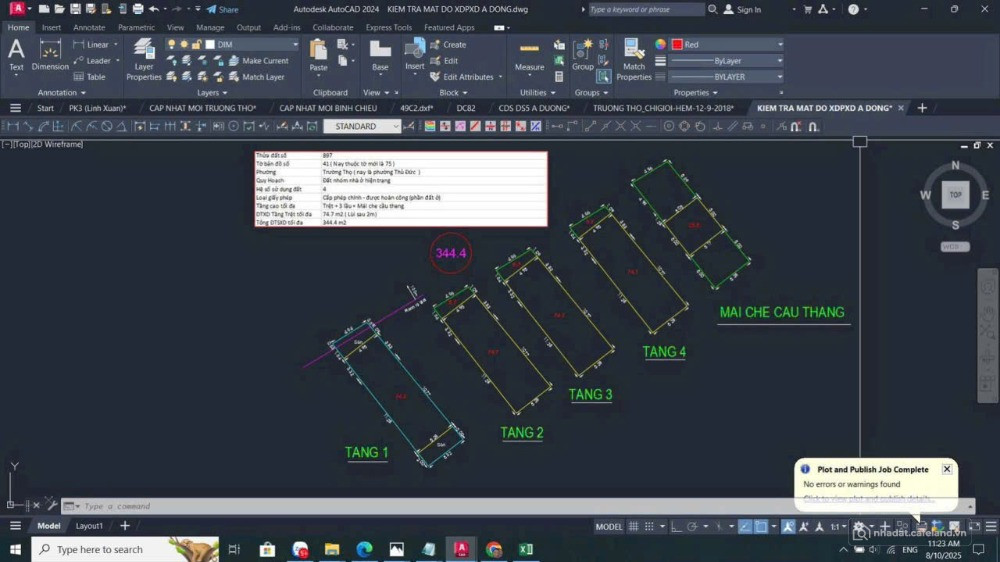Click the object color wheel icon

(x=660, y=45)
